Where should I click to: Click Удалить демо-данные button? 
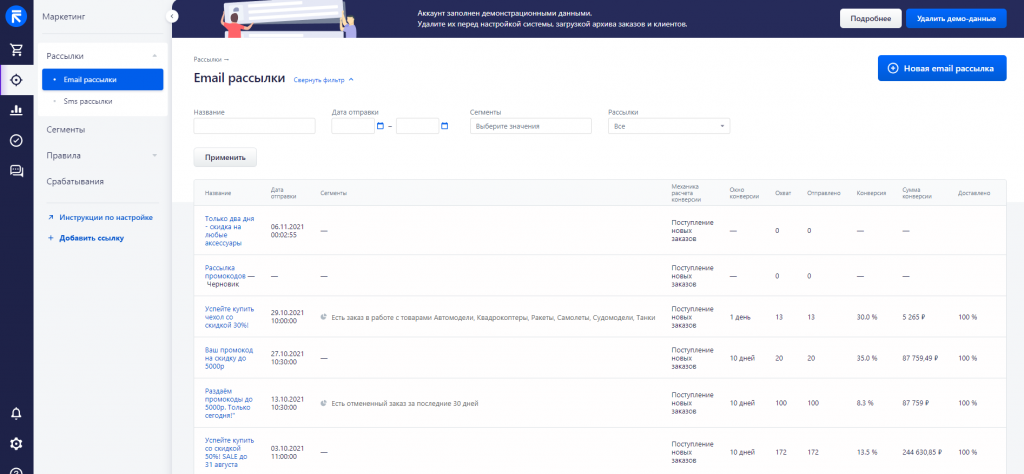[955, 19]
